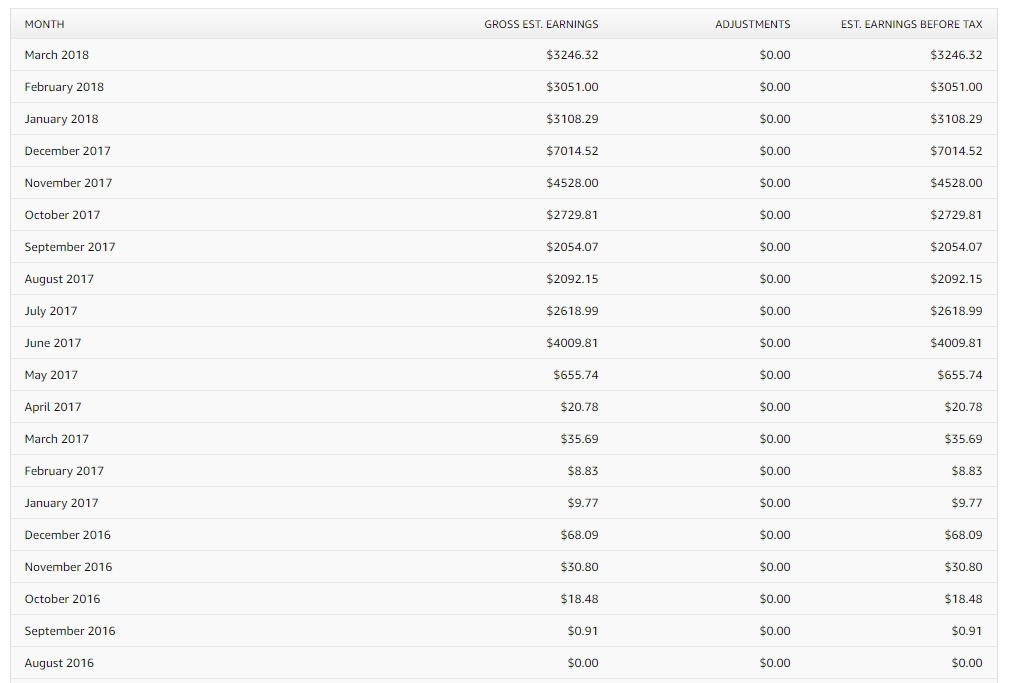Screen dimensions: 1009x683
Task: Click before-tax earnings $4528.00 for November 2017
Action: (956, 183)
